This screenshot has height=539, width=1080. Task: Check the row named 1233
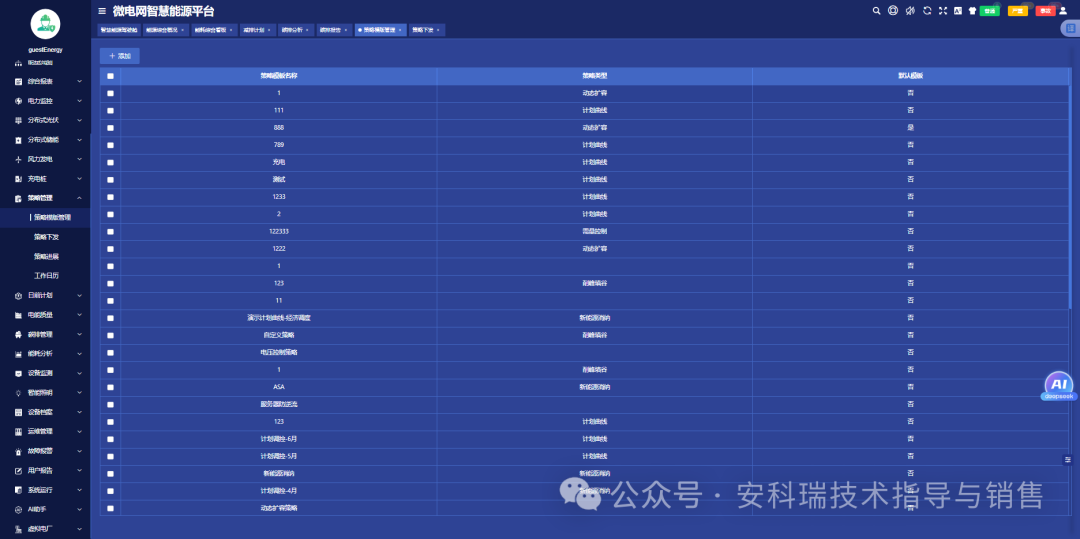[x=110, y=197]
